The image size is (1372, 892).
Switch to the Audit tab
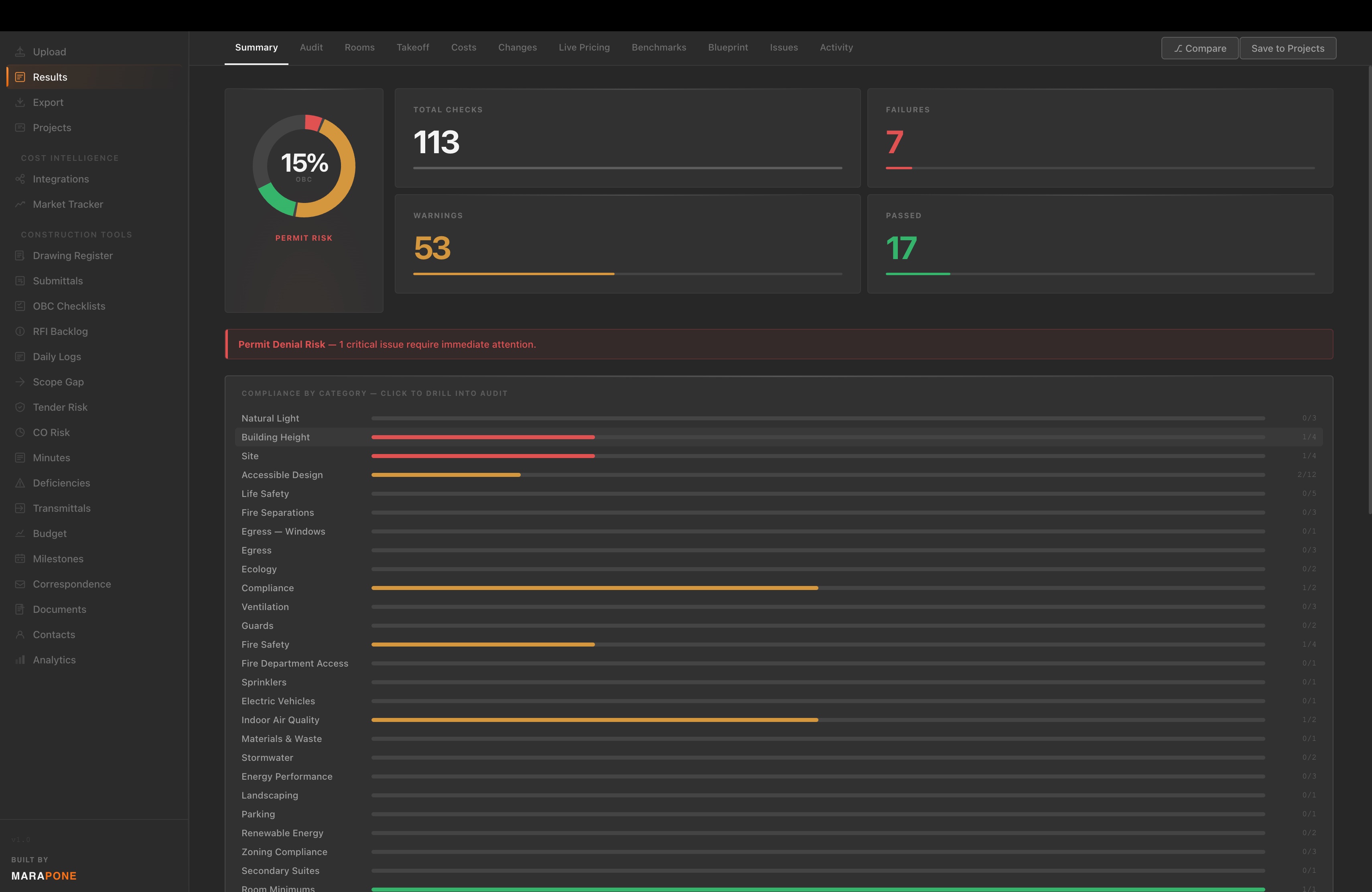(x=311, y=47)
